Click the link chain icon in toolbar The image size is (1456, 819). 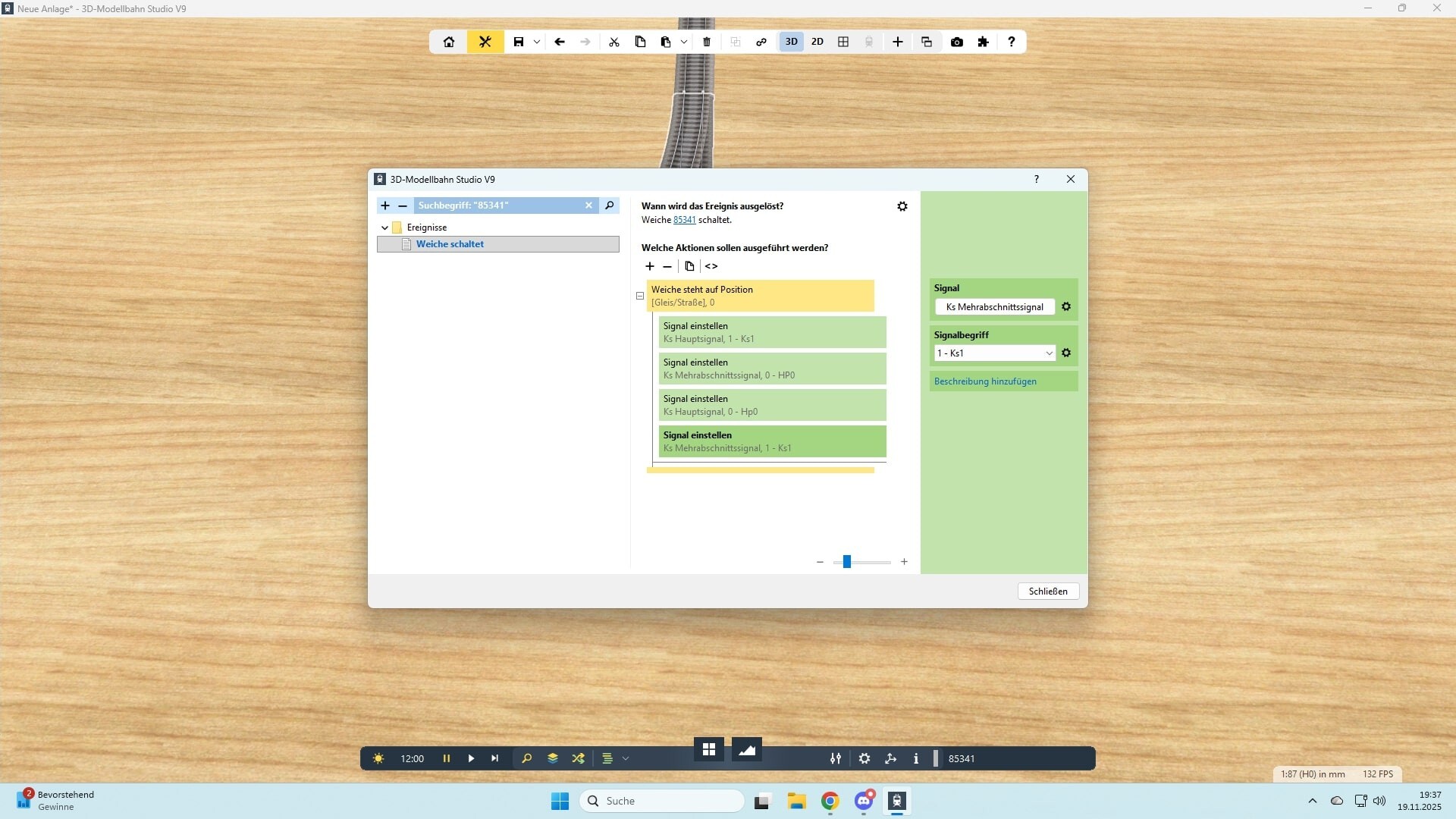(761, 42)
